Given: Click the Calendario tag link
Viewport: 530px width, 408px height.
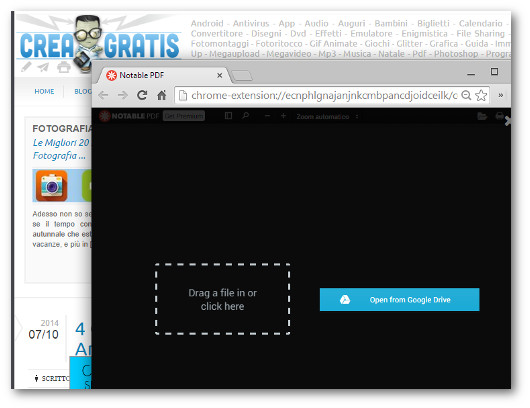Looking at the screenshot, I should 480,23.
